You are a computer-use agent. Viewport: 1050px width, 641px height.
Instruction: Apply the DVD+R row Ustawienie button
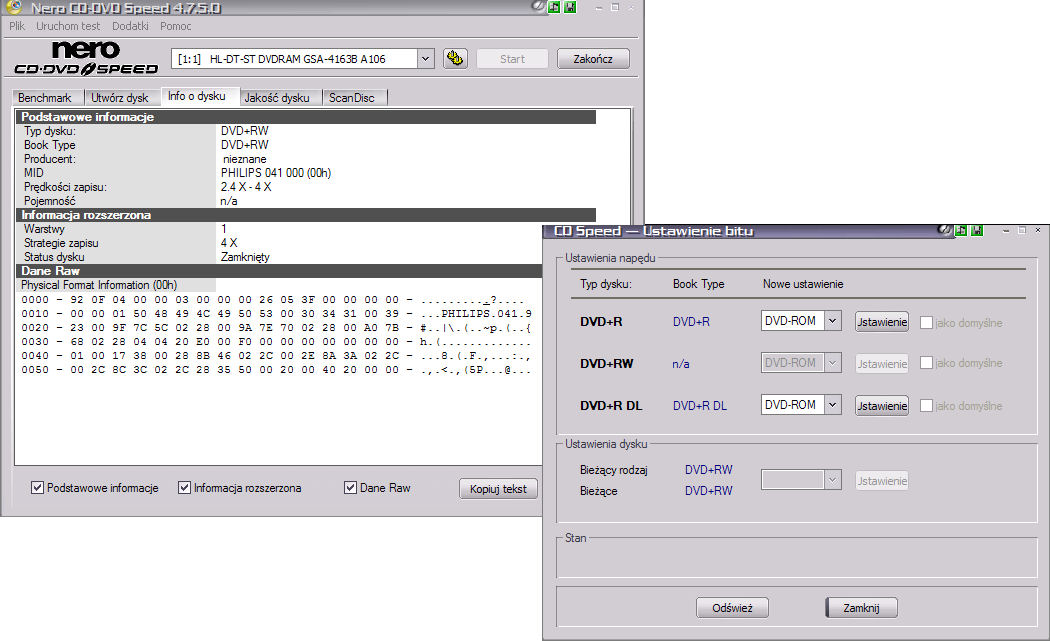tap(882, 322)
